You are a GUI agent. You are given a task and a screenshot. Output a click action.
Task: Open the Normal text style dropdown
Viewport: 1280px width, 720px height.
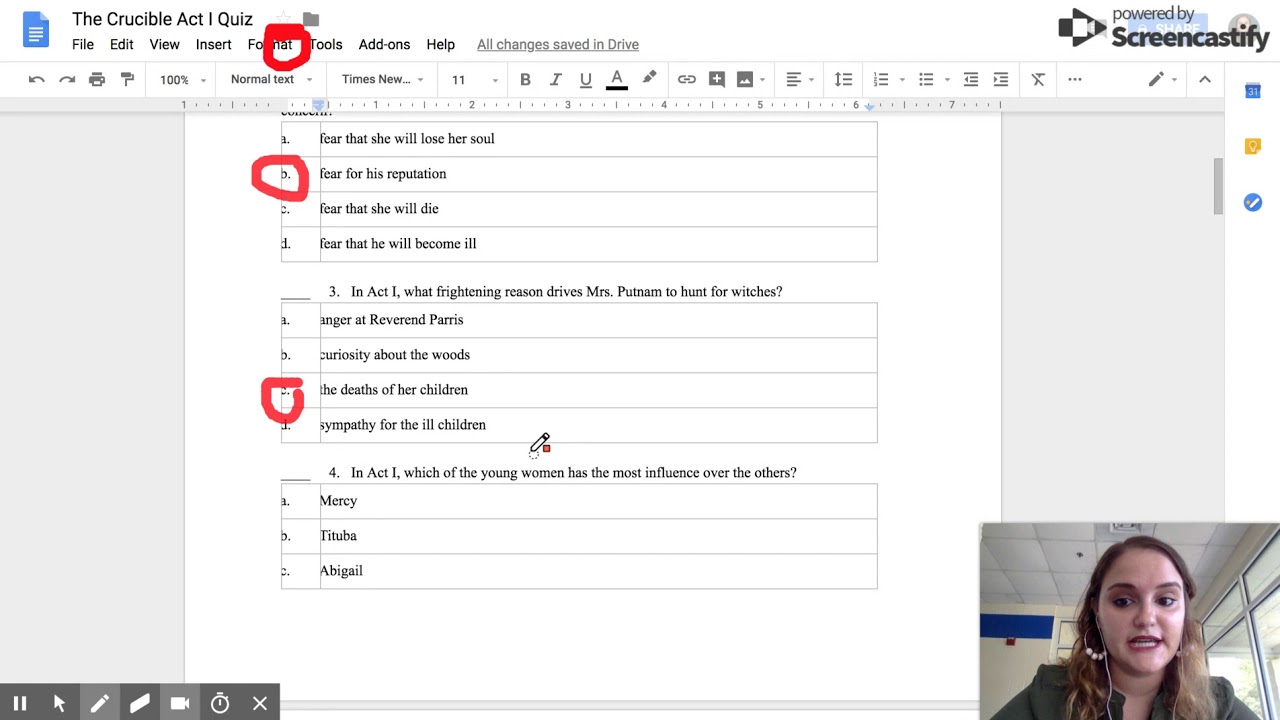pos(271,80)
